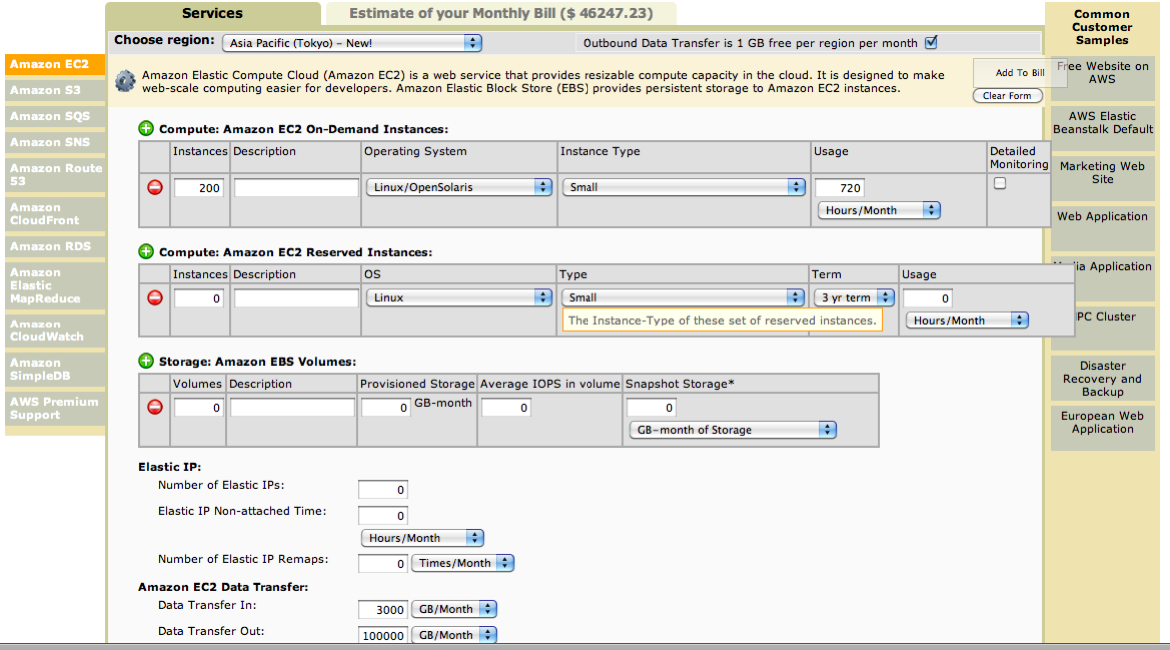Click Reserved Instances count field
The height and width of the screenshot is (650, 1170).
[198, 299]
